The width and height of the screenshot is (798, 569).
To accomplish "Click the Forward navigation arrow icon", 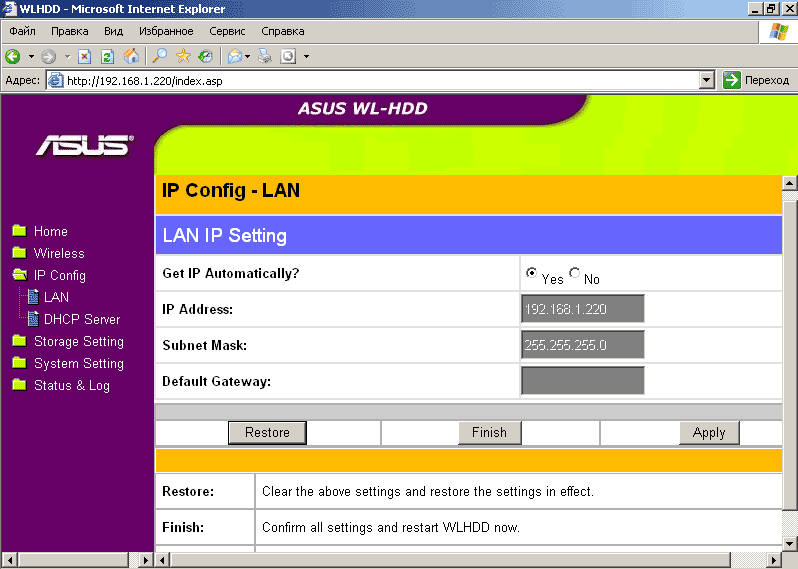I will click(x=48, y=56).
